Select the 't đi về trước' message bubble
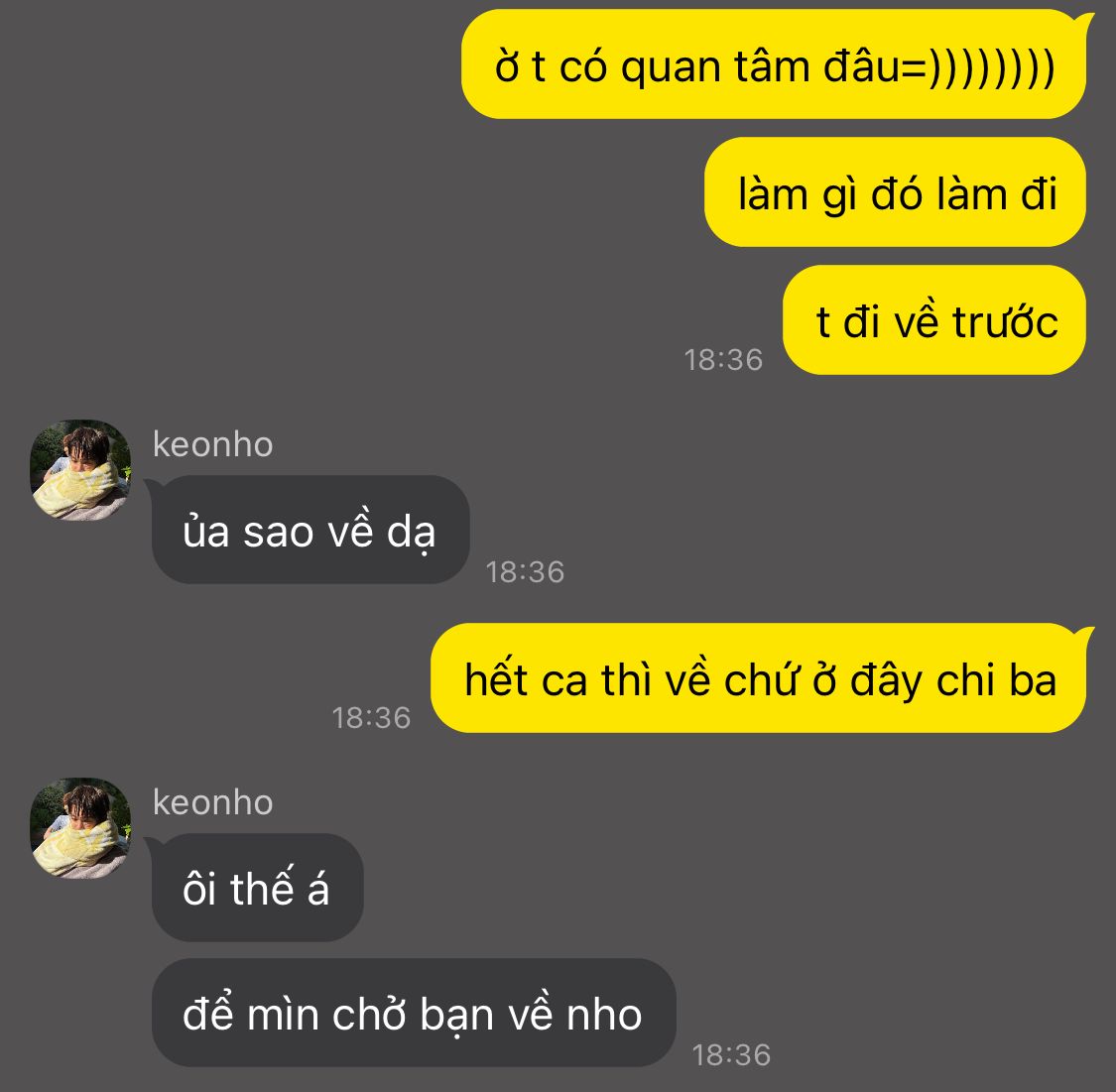 (x=934, y=320)
